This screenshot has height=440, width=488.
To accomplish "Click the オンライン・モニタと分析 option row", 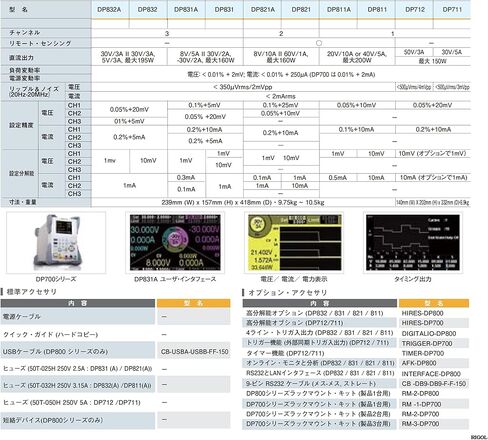I will click(x=356, y=363).
